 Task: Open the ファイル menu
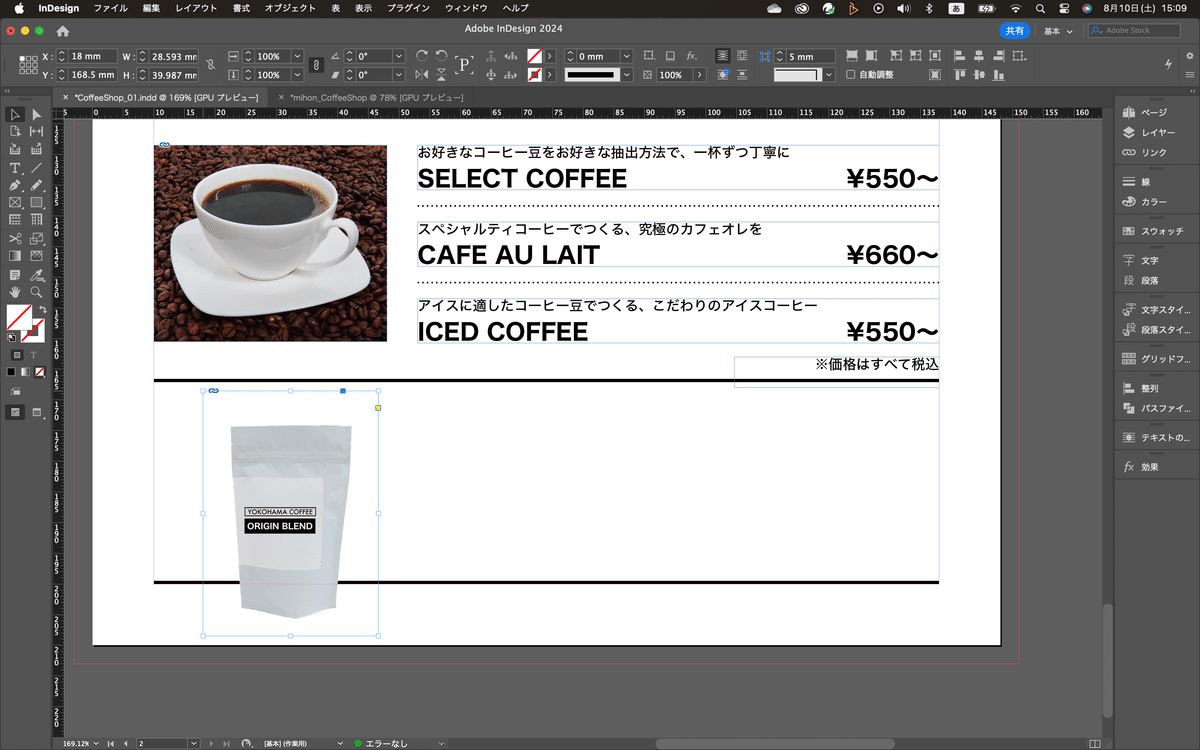110,8
